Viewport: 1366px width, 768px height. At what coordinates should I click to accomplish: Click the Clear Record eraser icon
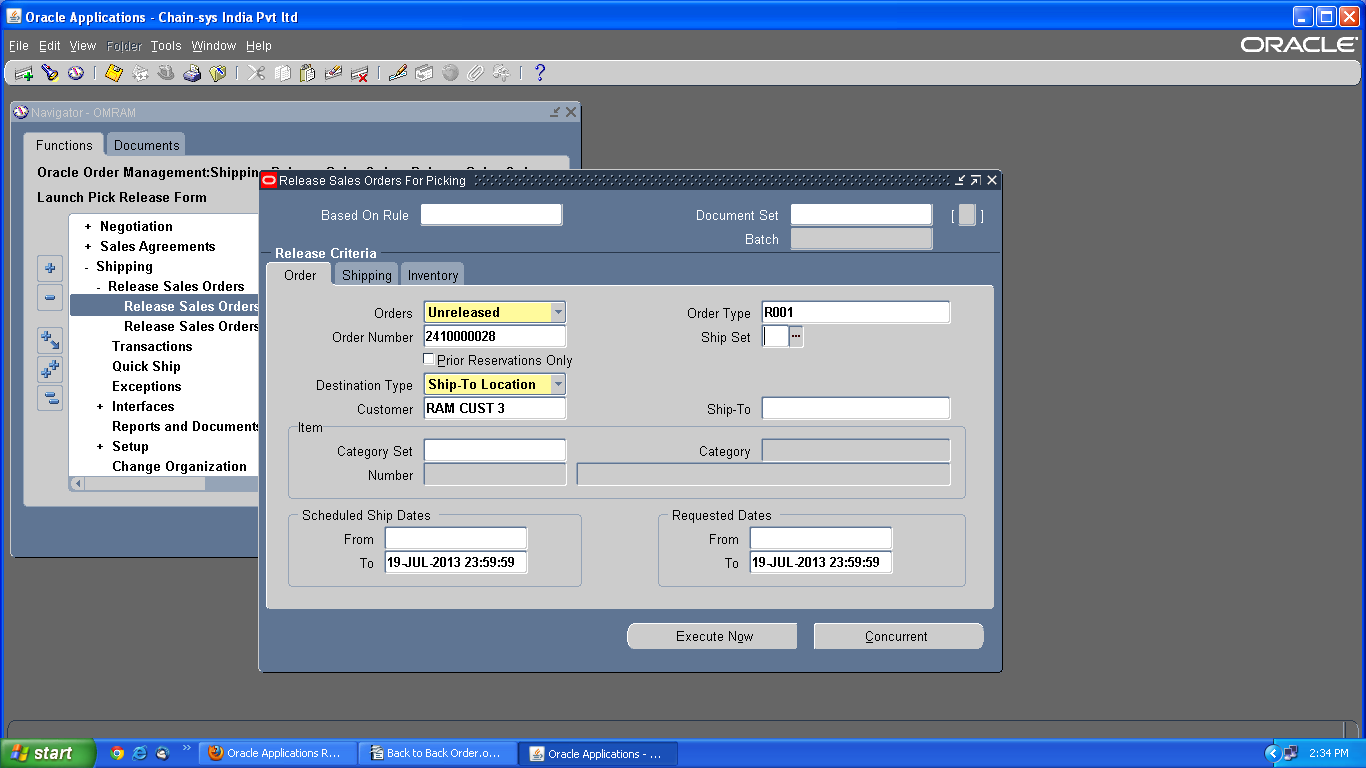click(334, 73)
